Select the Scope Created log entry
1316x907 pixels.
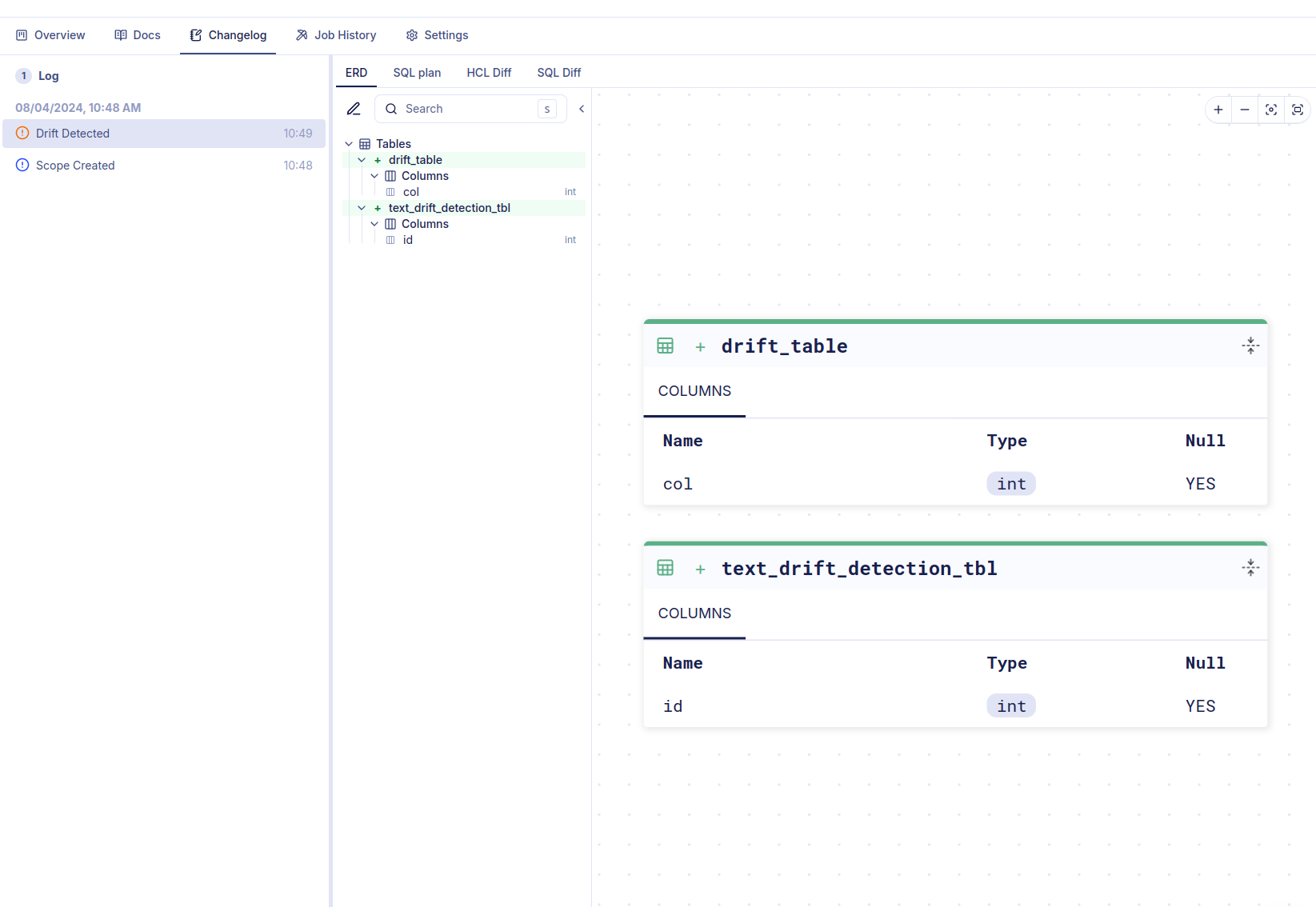pos(76,165)
